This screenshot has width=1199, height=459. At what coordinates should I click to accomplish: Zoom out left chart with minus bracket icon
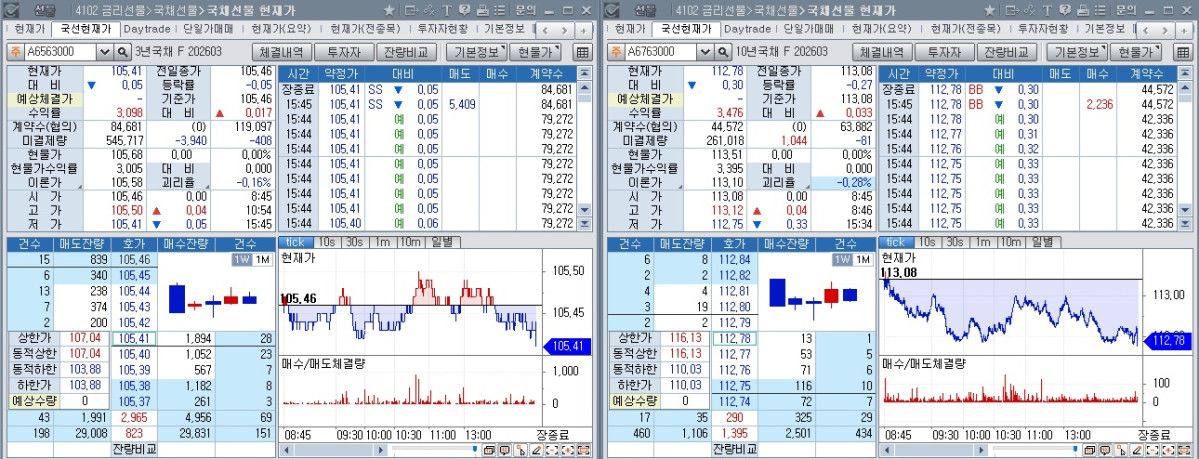(552, 450)
